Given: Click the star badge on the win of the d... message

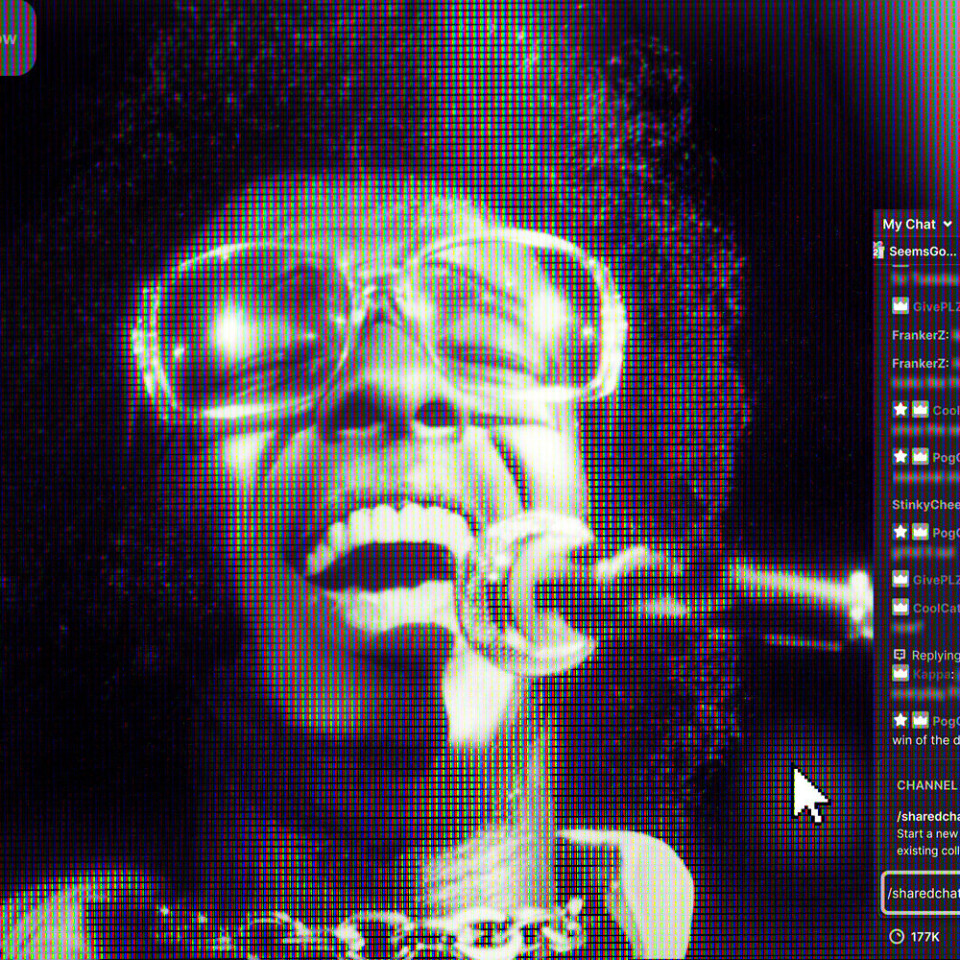Looking at the screenshot, I should tap(900, 721).
